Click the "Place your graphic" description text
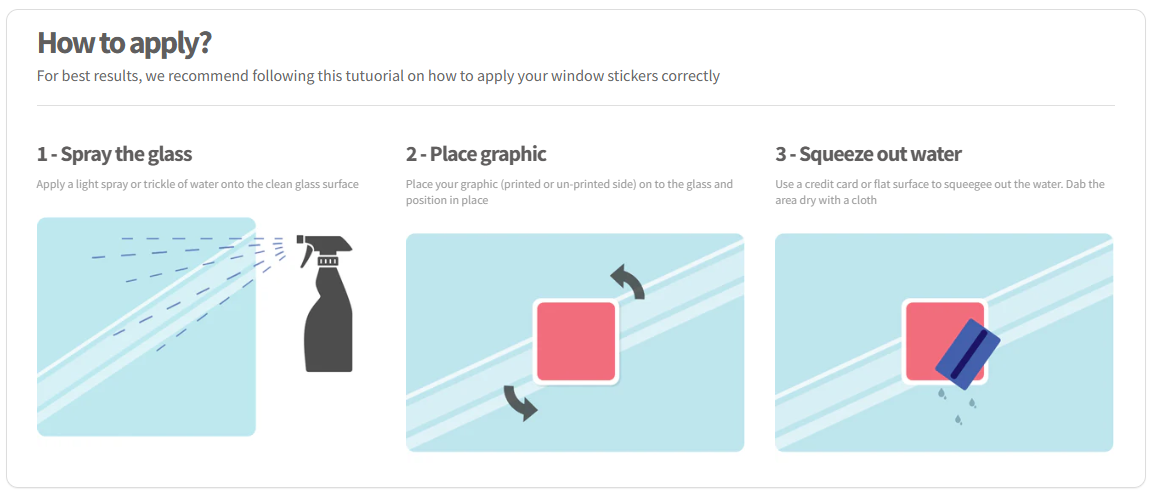The width and height of the screenshot is (1157, 498). tap(569, 192)
